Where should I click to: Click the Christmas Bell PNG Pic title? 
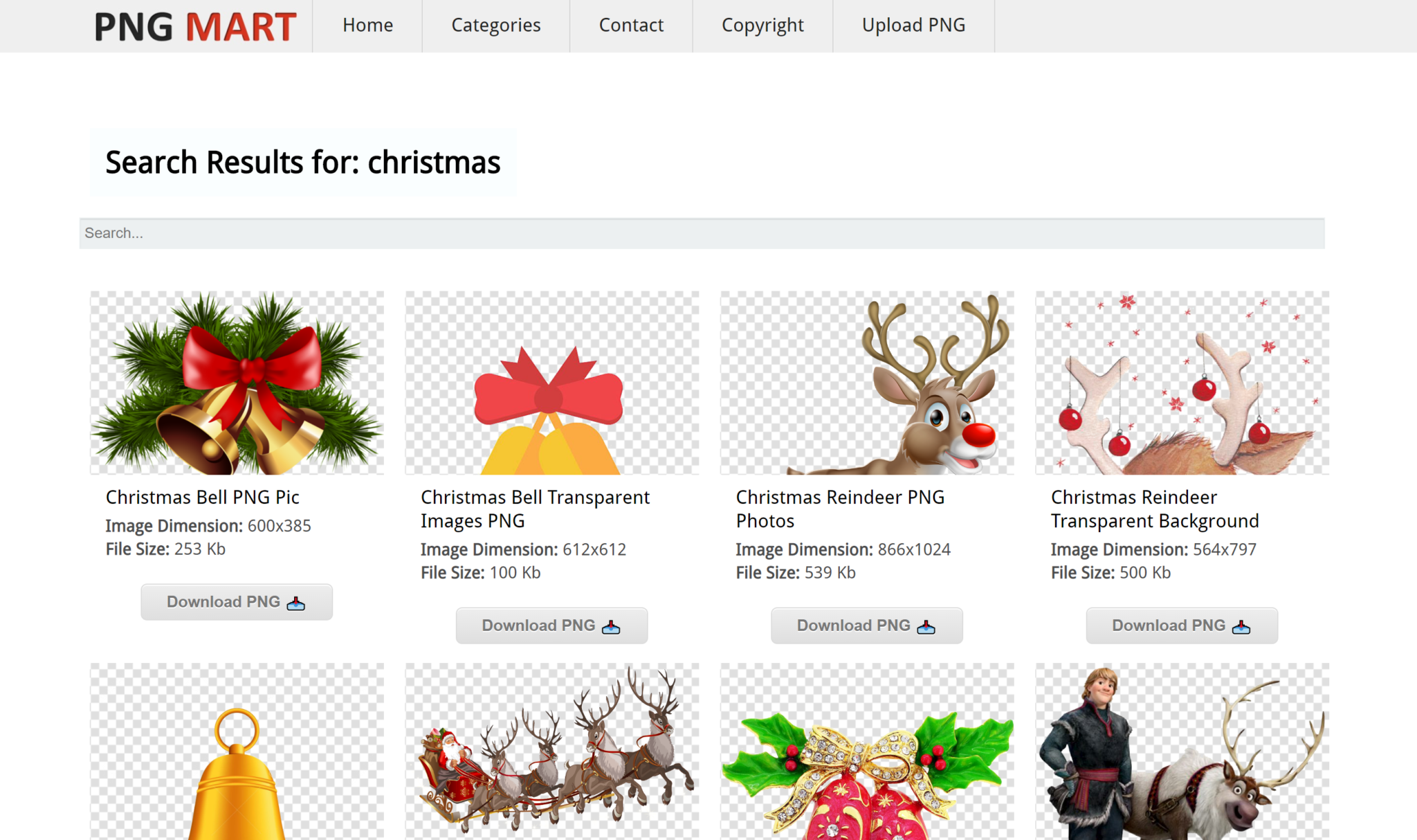point(202,497)
